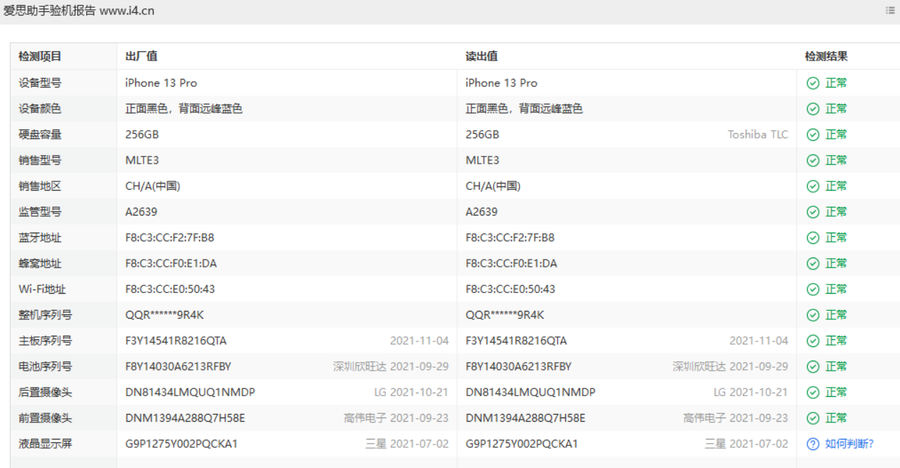Viewport: 900px width, 468px height.
Task: Click the 设备型号 row label
Action: pos(40,83)
